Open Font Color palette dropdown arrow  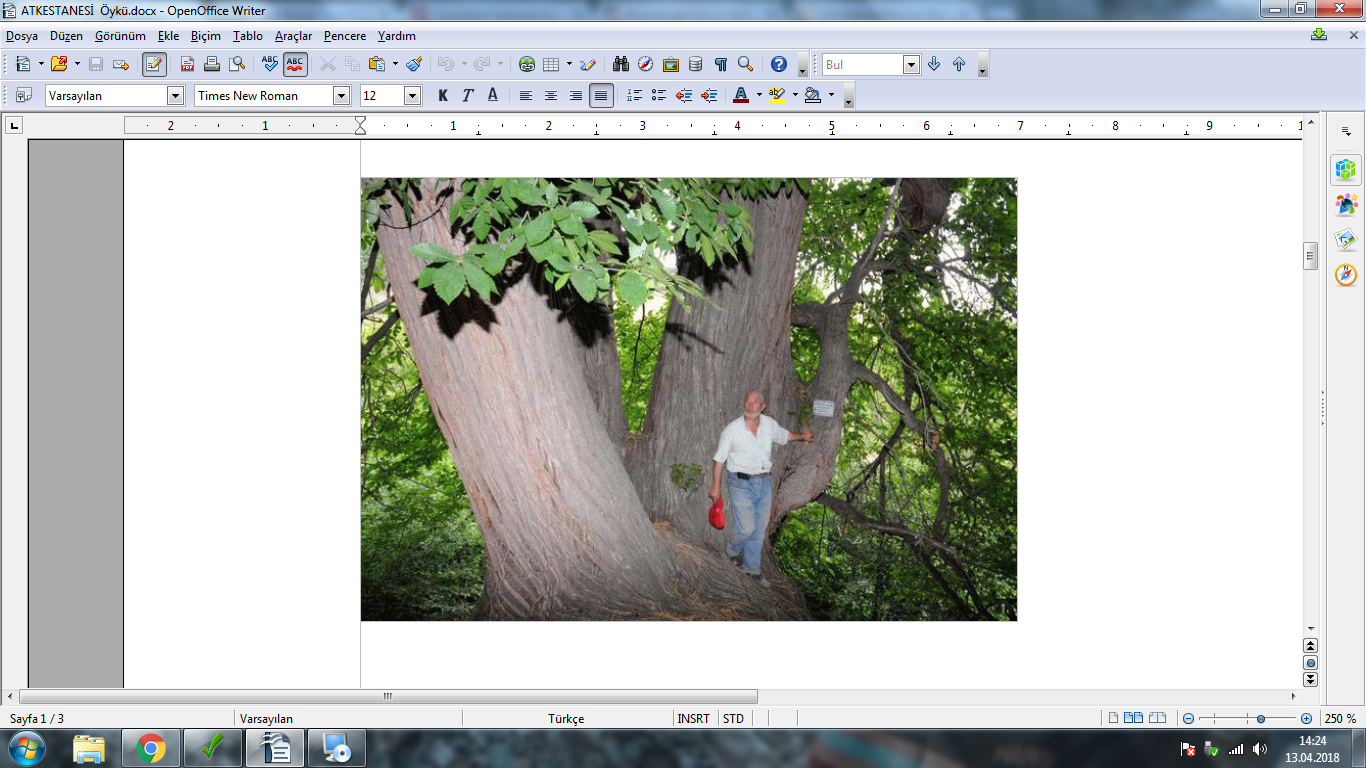coord(759,95)
